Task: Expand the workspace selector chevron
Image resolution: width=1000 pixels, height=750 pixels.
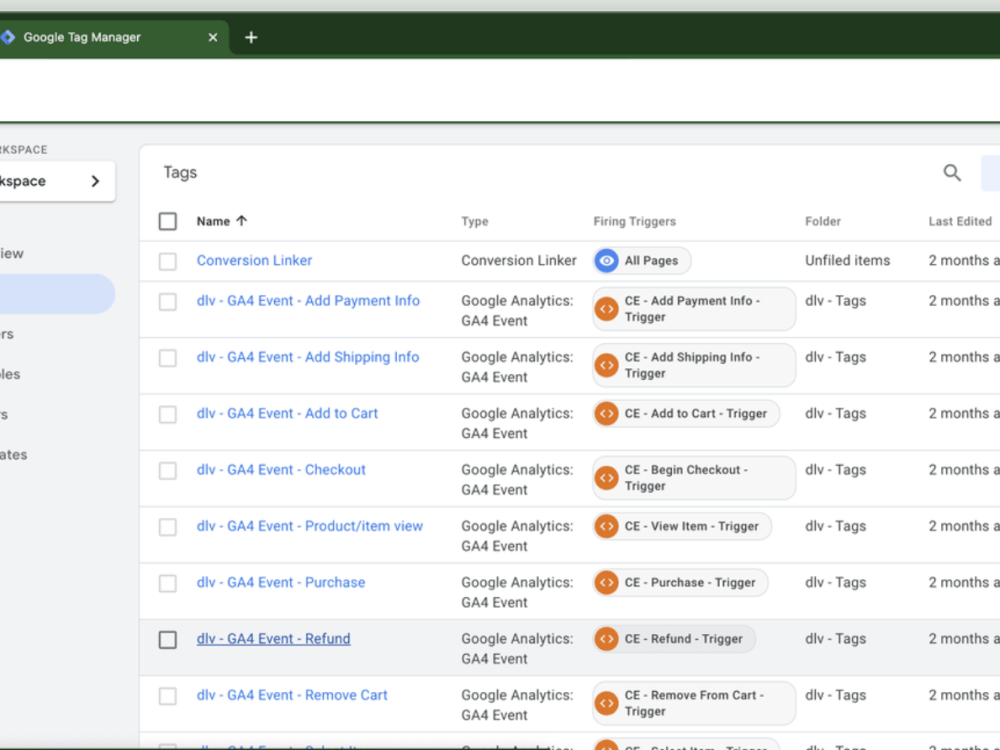Action: tap(95, 181)
